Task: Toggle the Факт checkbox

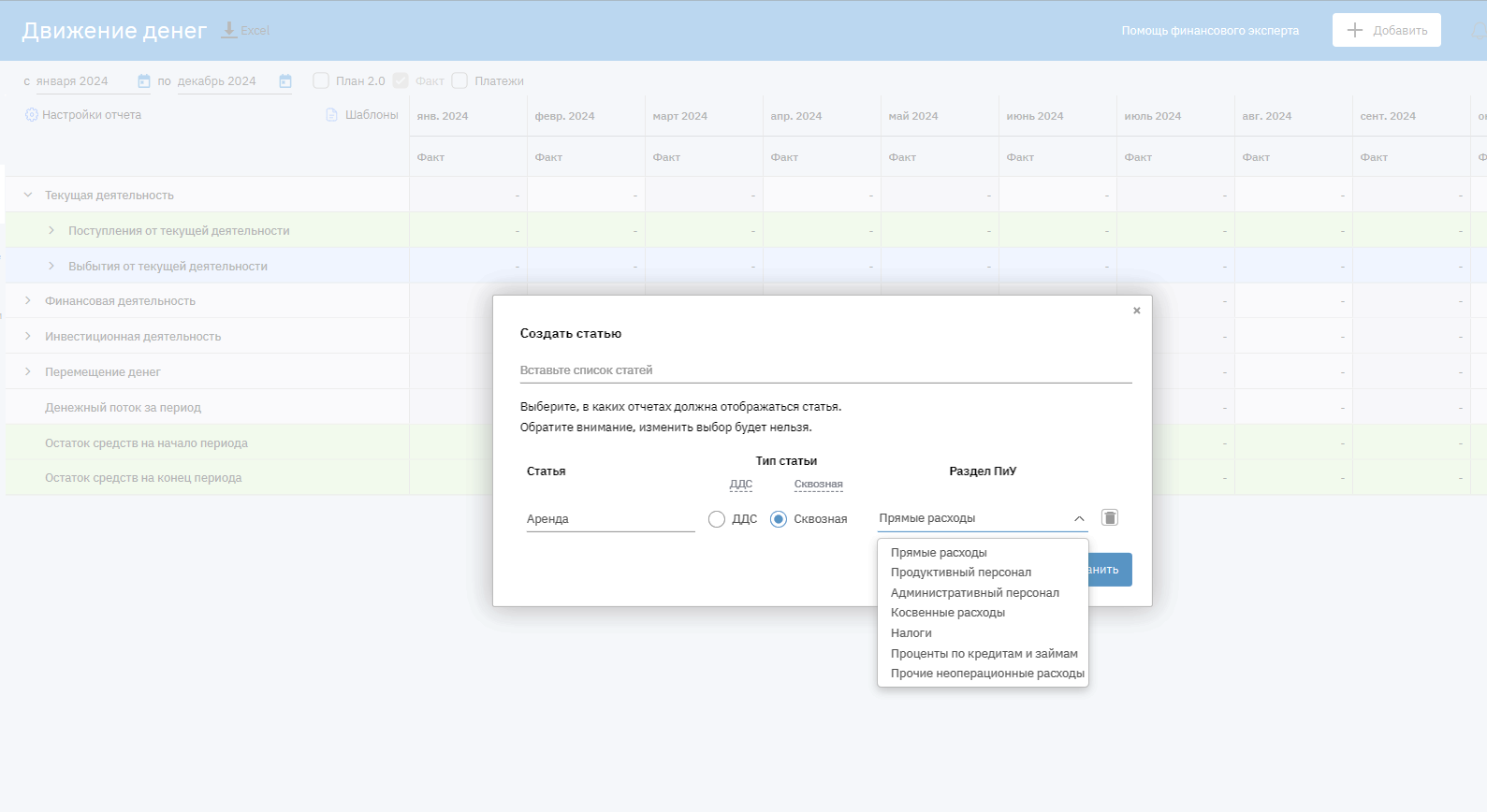Action: pyautogui.click(x=401, y=81)
